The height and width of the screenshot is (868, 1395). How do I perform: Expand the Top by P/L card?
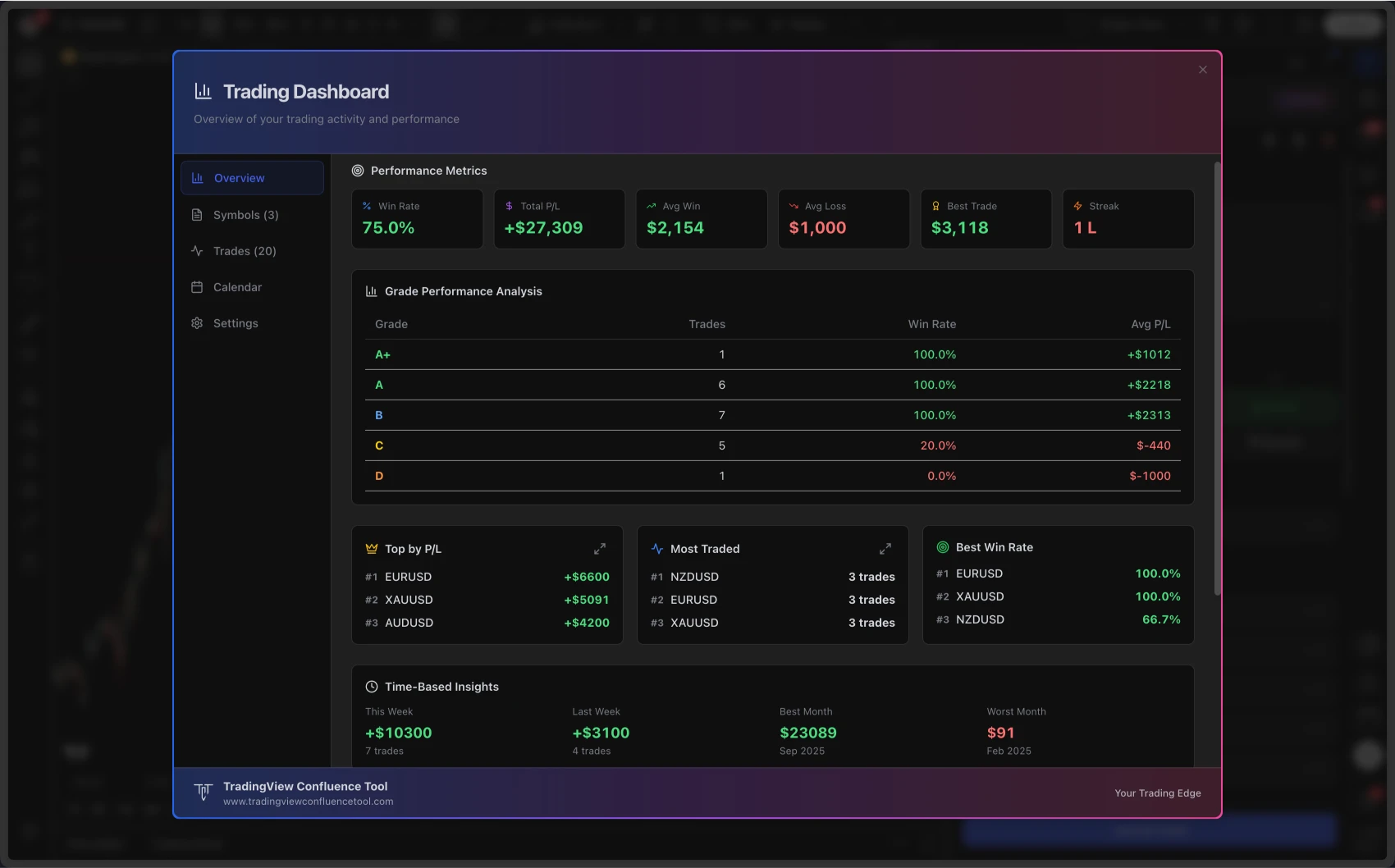point(600,549)
